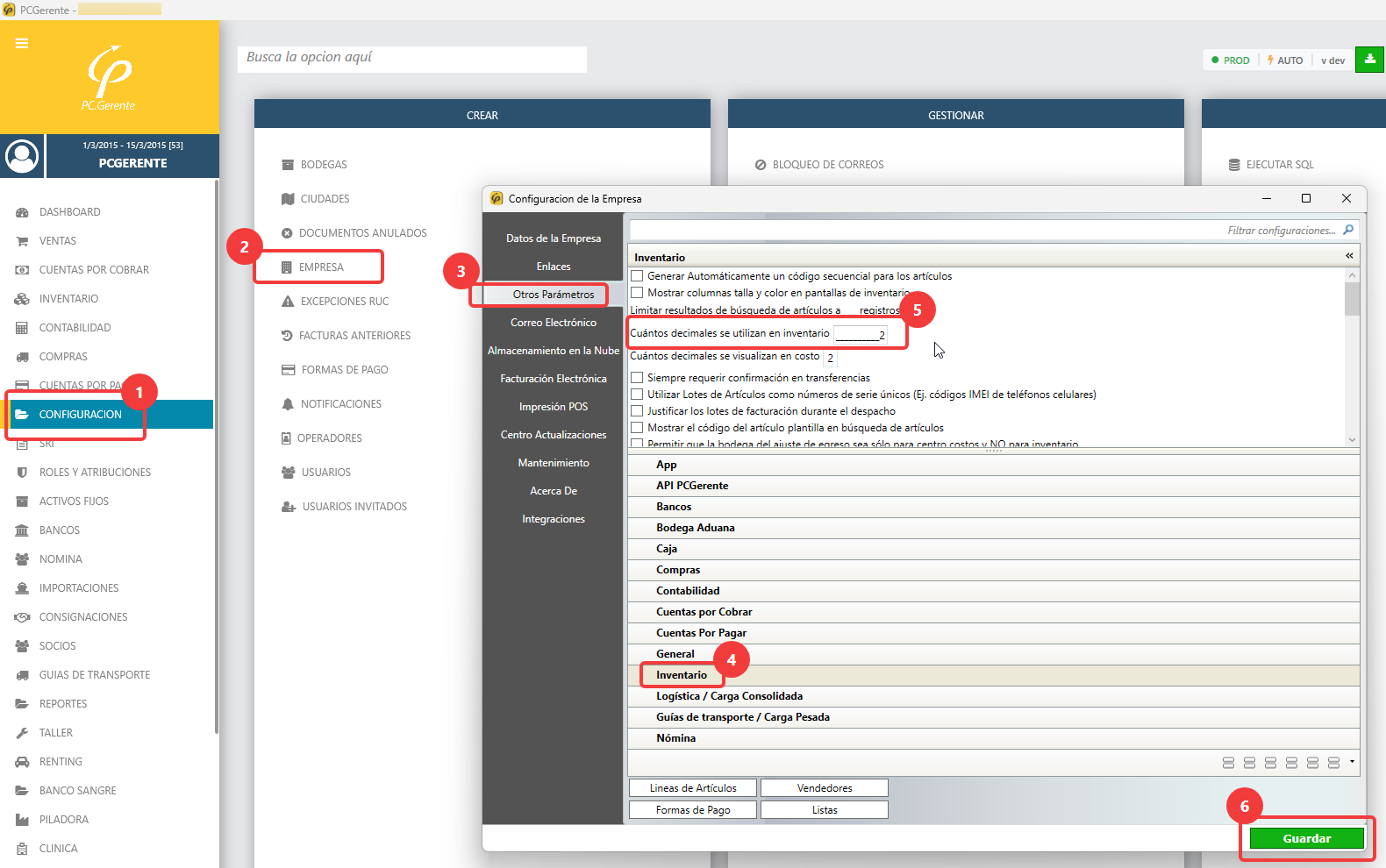Click the Compras truck icon
This screenshot has height=868, width=1386.
[22, 357]
